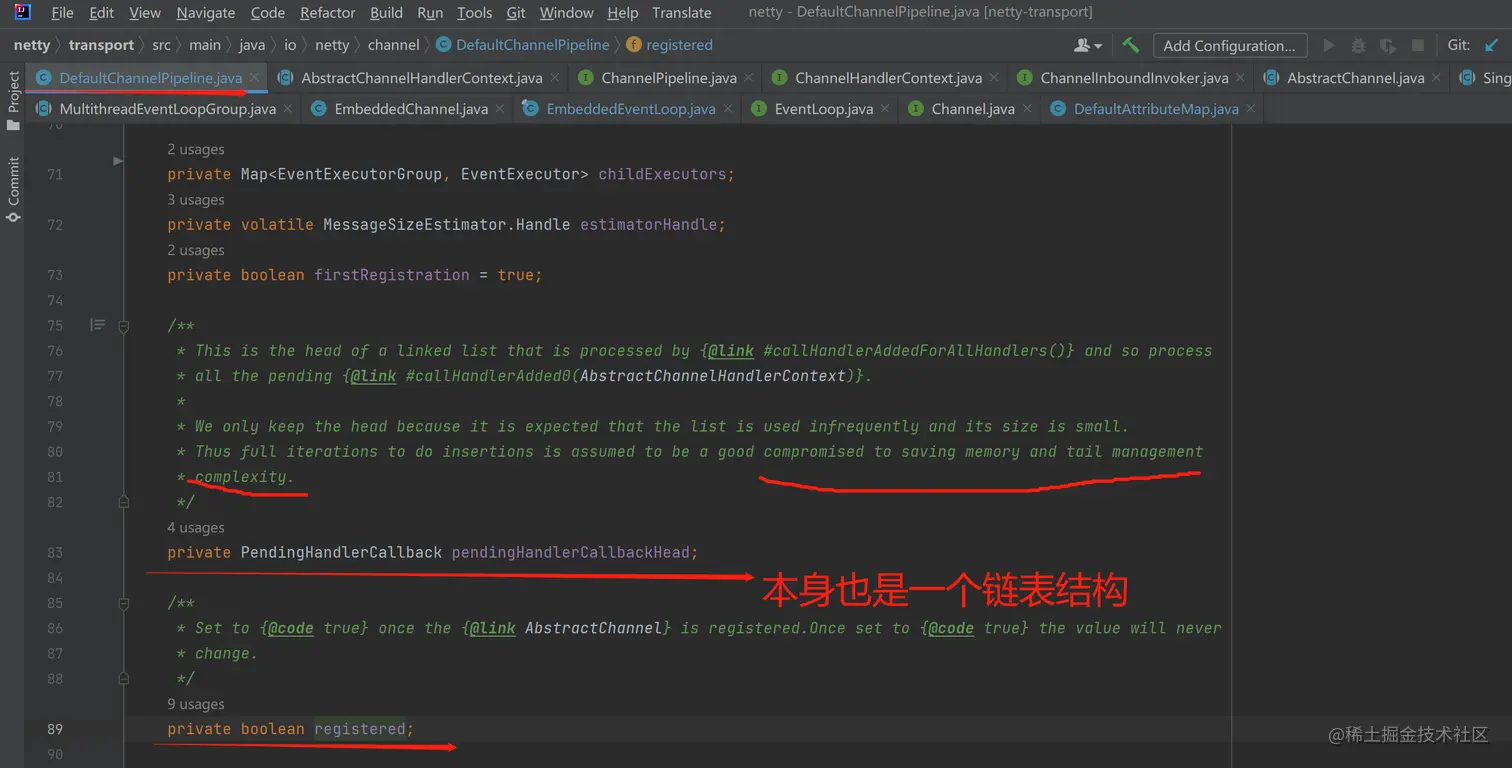Close the ChannelInboundInvoker.java tab
The width and height of the screenshot is (1512, 768).
click(x=1241, y=77)
